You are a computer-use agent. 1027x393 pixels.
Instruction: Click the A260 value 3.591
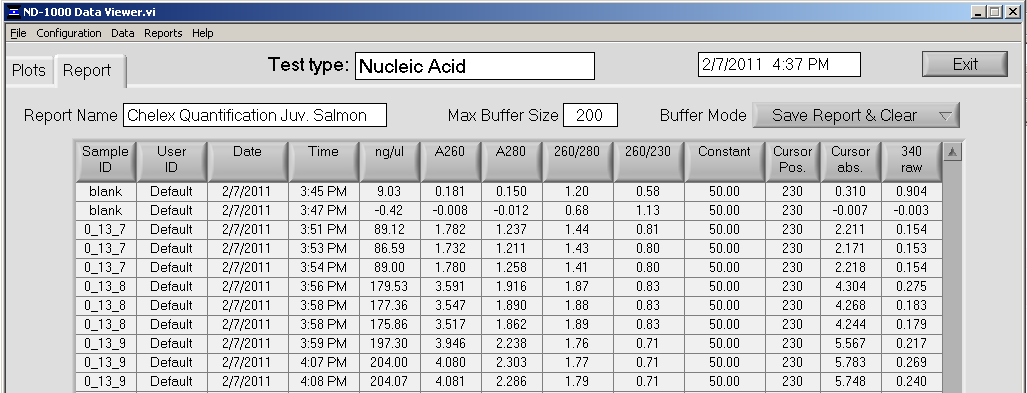click(451, 286)
